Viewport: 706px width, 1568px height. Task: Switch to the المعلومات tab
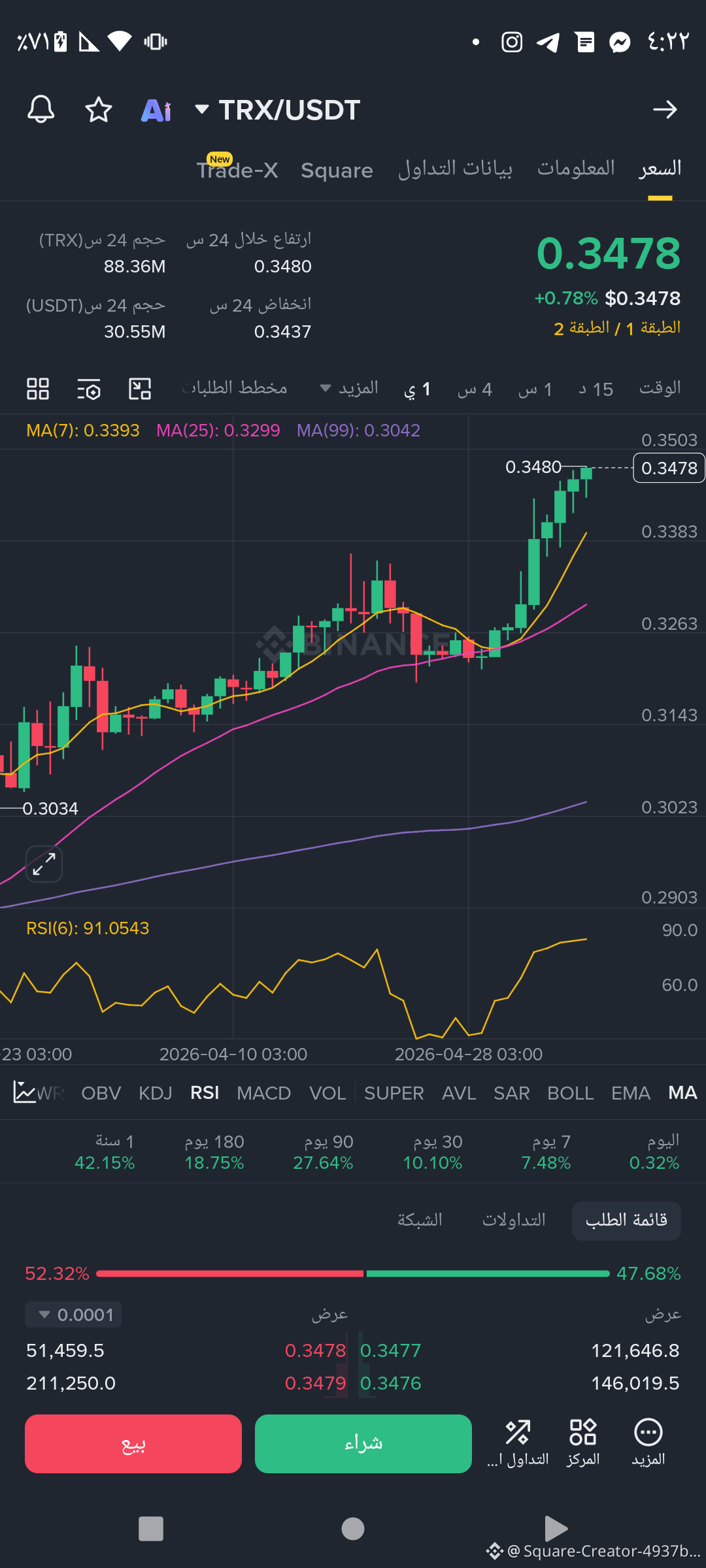(576, 169)
